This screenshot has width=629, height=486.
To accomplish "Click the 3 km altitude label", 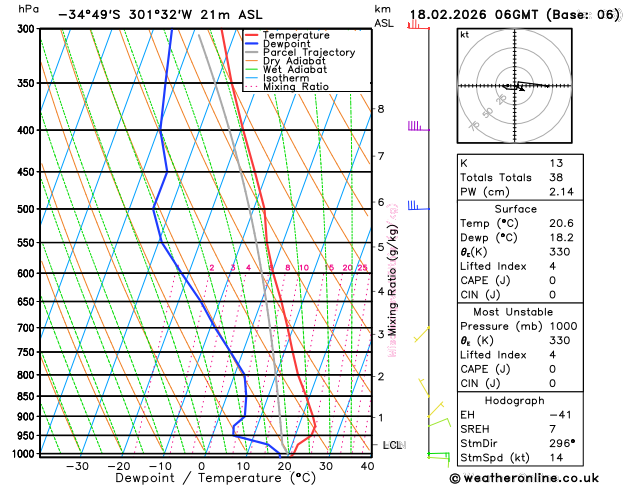I will click(x=381, y=334).
